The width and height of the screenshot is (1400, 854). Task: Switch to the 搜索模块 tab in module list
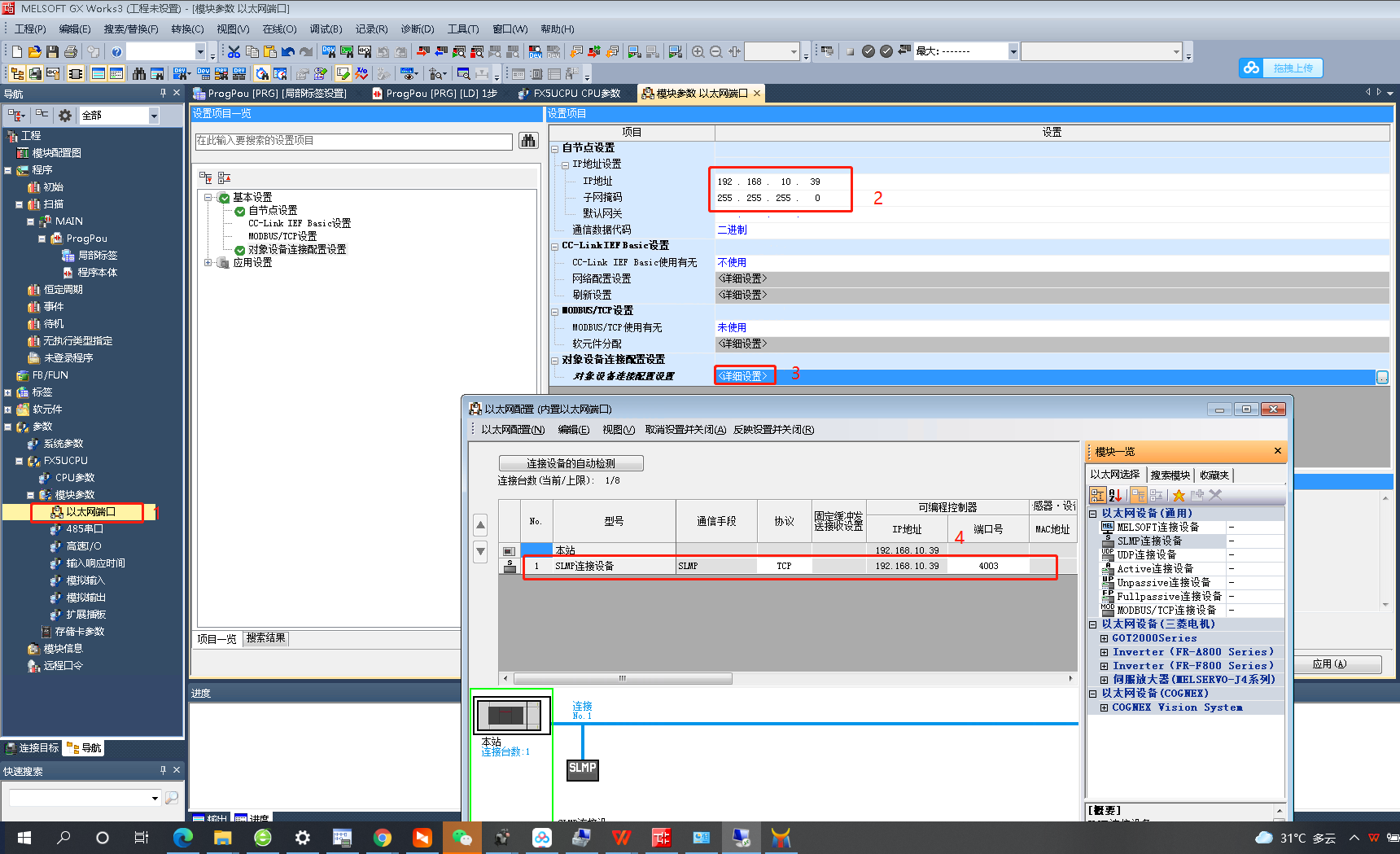click(x=1170, y=475)
